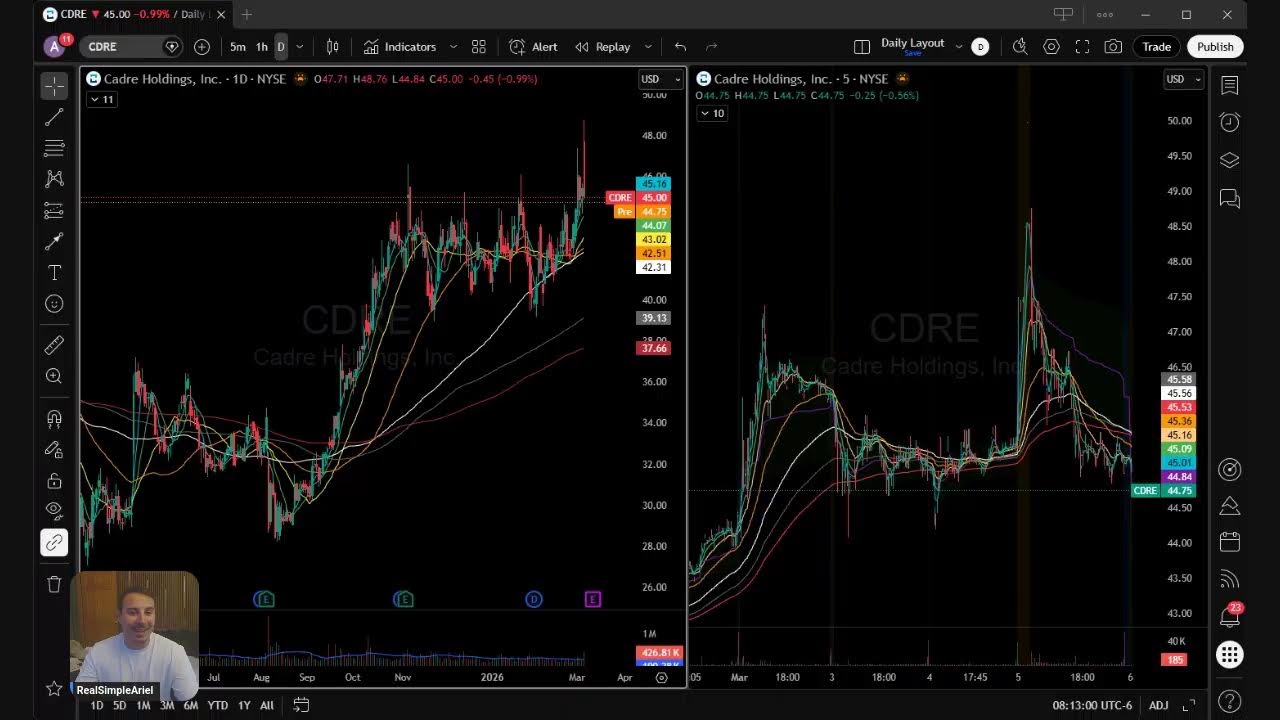Open the USD currency dropdown on 5-minute chart

pos(1184,79)
